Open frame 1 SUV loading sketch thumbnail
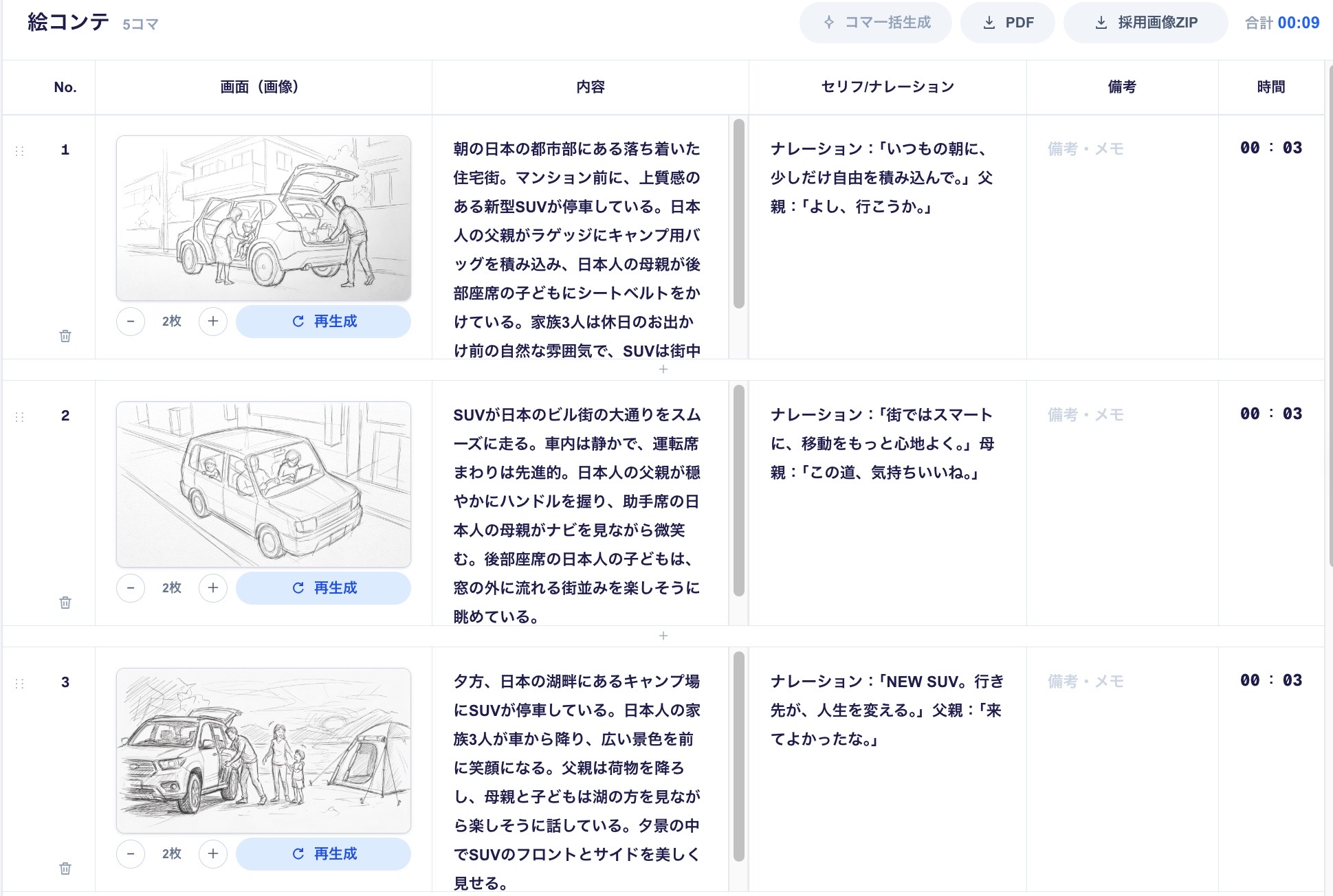 pyautogui.click(x=263, y=218)
